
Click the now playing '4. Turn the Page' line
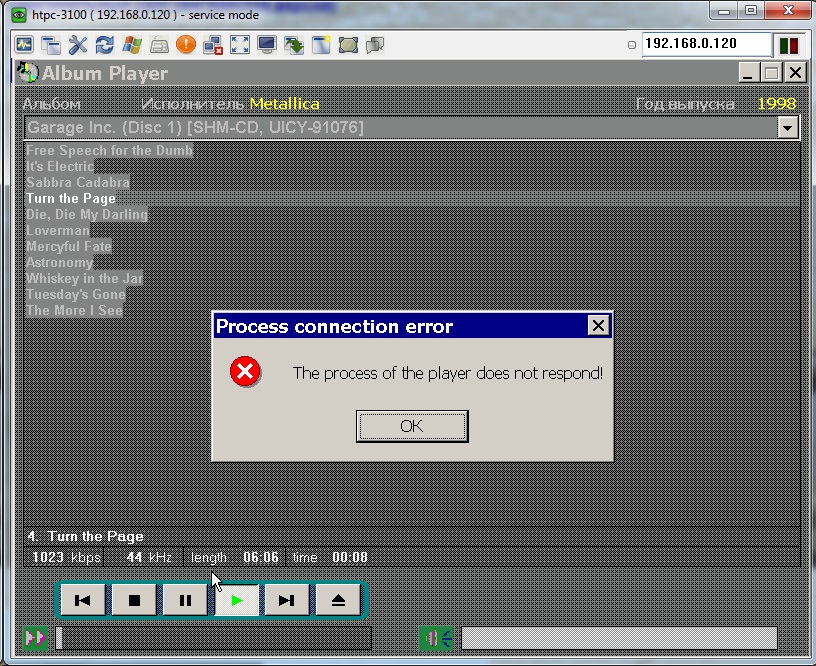click(85, 536)
